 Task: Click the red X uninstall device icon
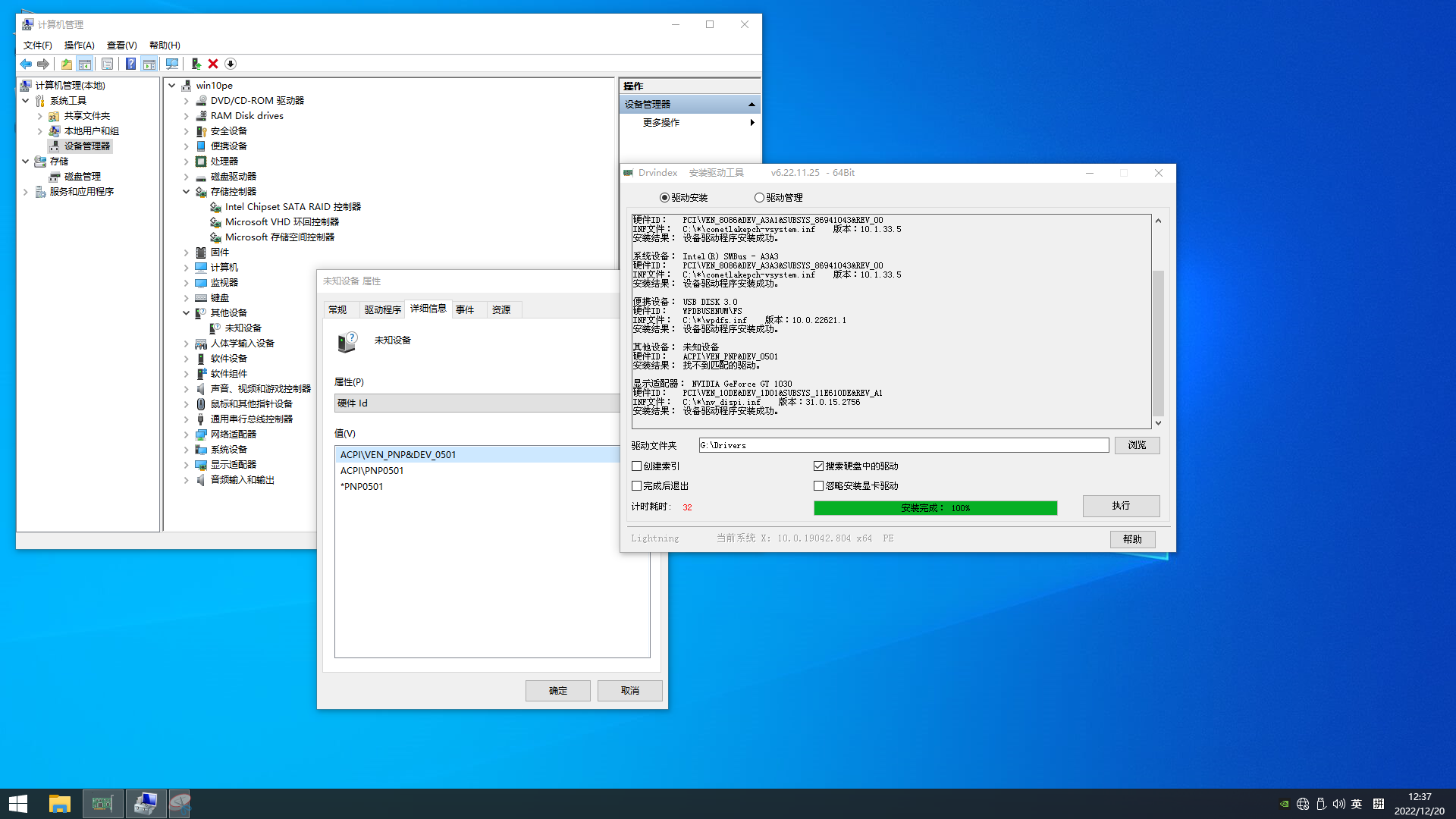(x=213, y=64)
